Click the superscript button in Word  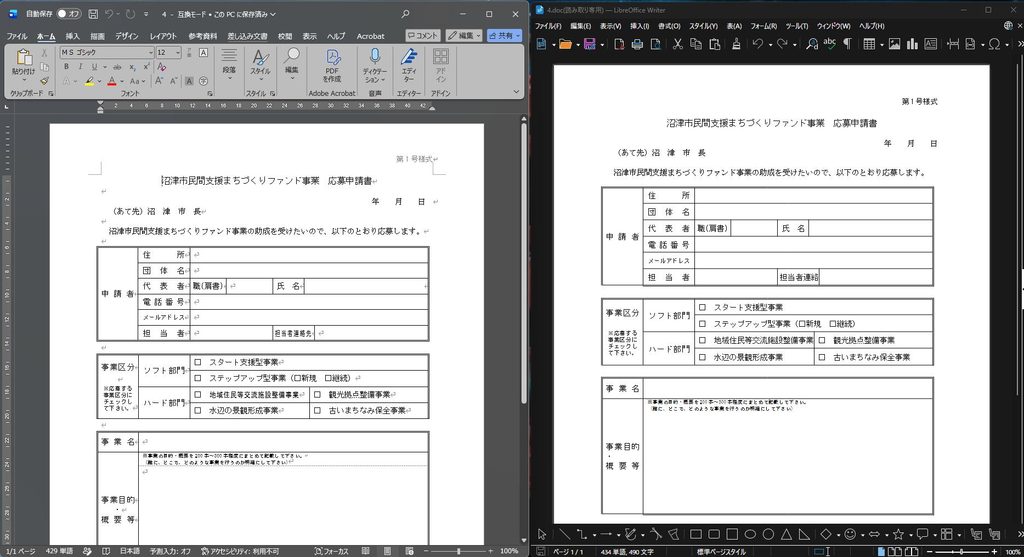146,67
